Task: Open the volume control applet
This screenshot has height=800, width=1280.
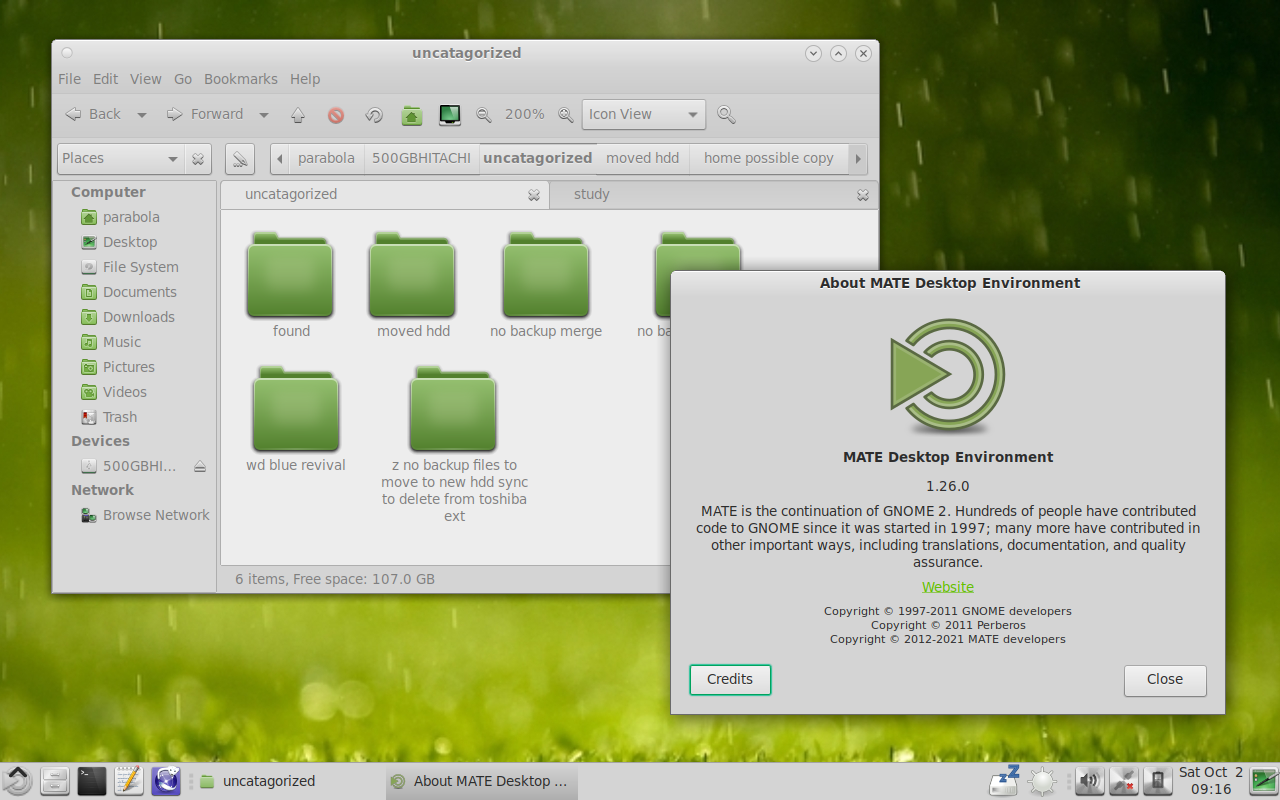Action: pos(1089,781)
